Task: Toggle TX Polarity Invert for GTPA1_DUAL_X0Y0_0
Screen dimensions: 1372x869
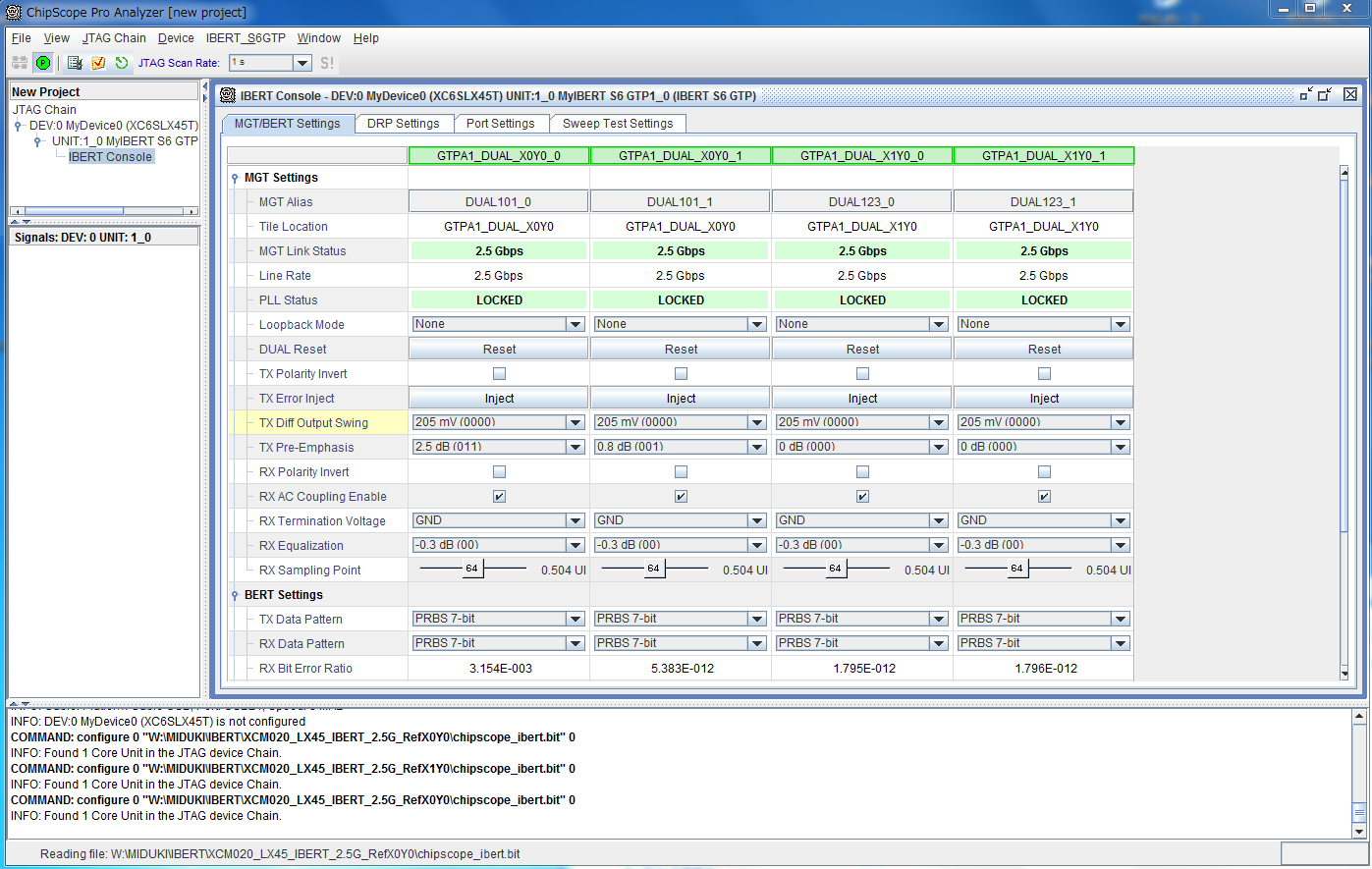Action: pos(499,373)
